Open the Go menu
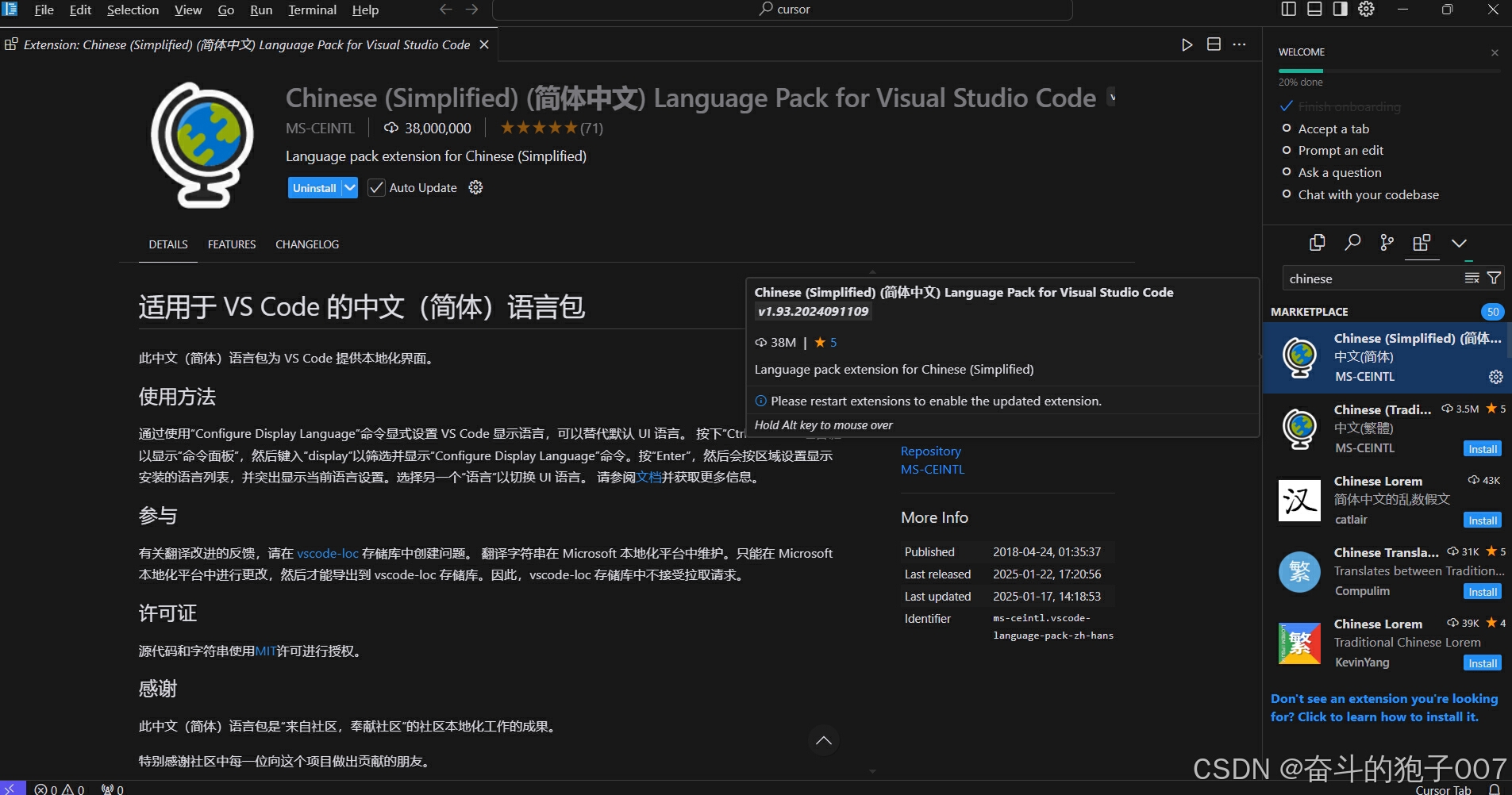The image size is (1512, 795). click(226, 10)
